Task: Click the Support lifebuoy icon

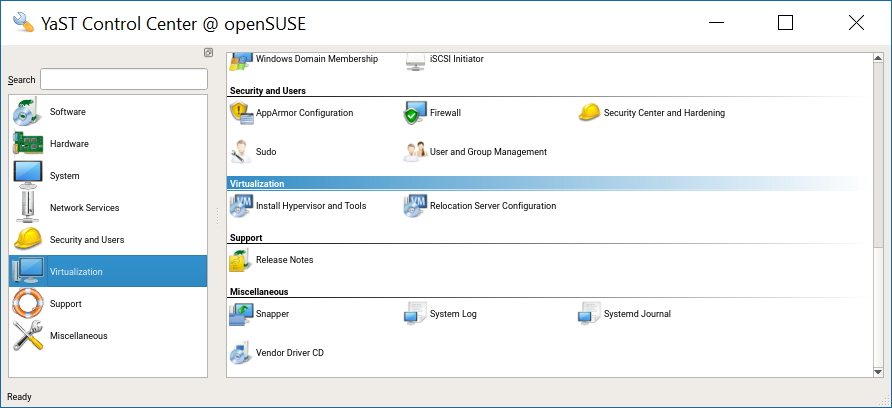Action: [27, 303]
